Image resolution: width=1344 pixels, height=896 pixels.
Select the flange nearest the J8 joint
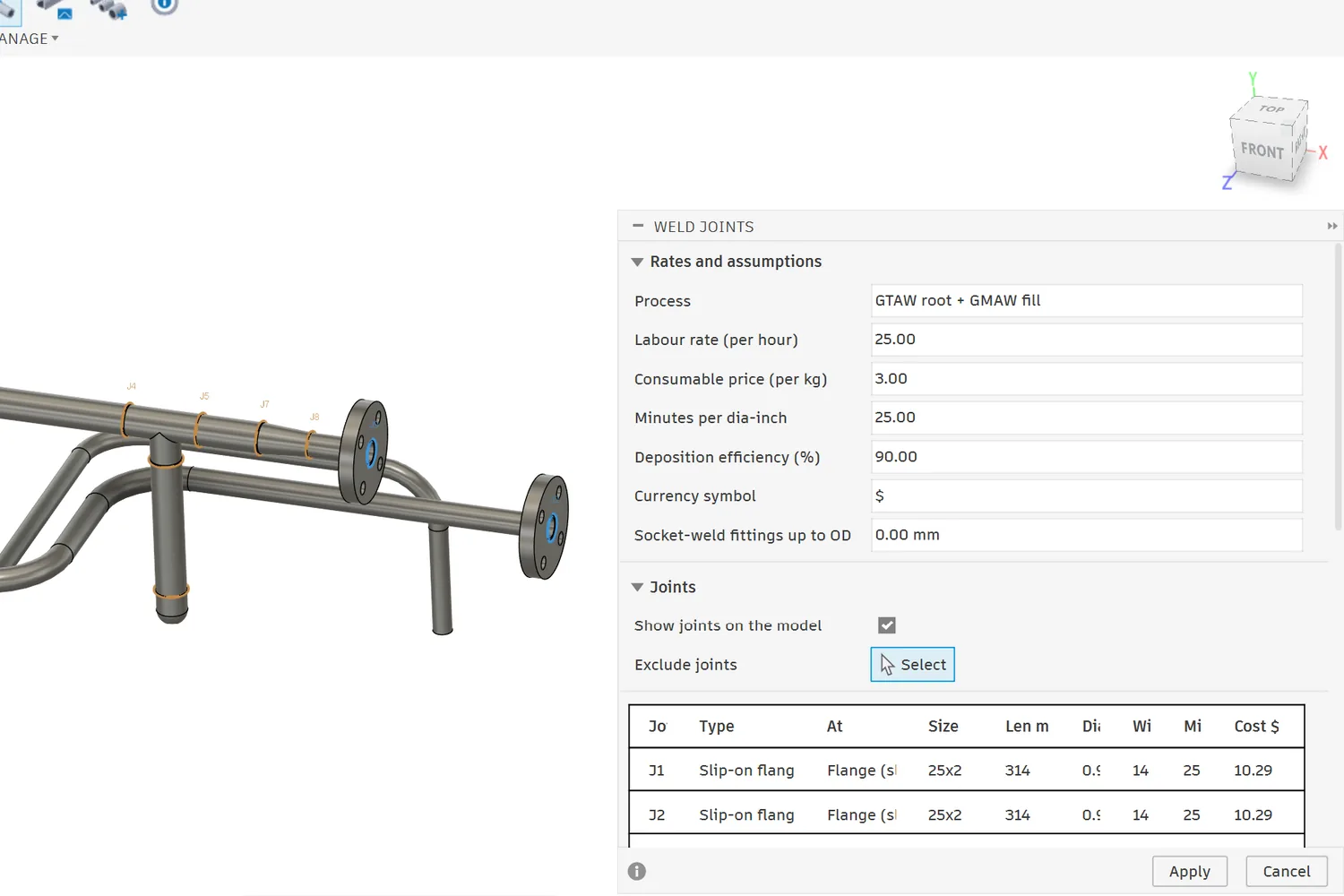[364, 452]
